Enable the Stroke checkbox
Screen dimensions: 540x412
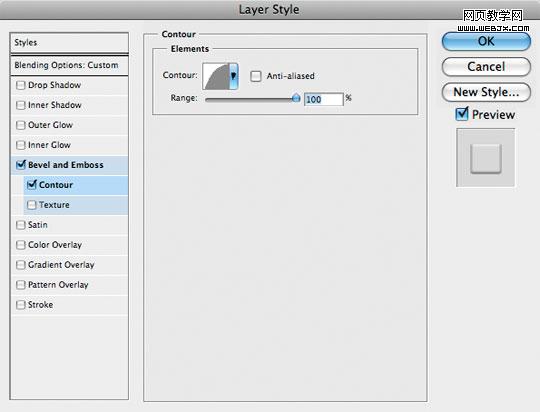point(21,305)
